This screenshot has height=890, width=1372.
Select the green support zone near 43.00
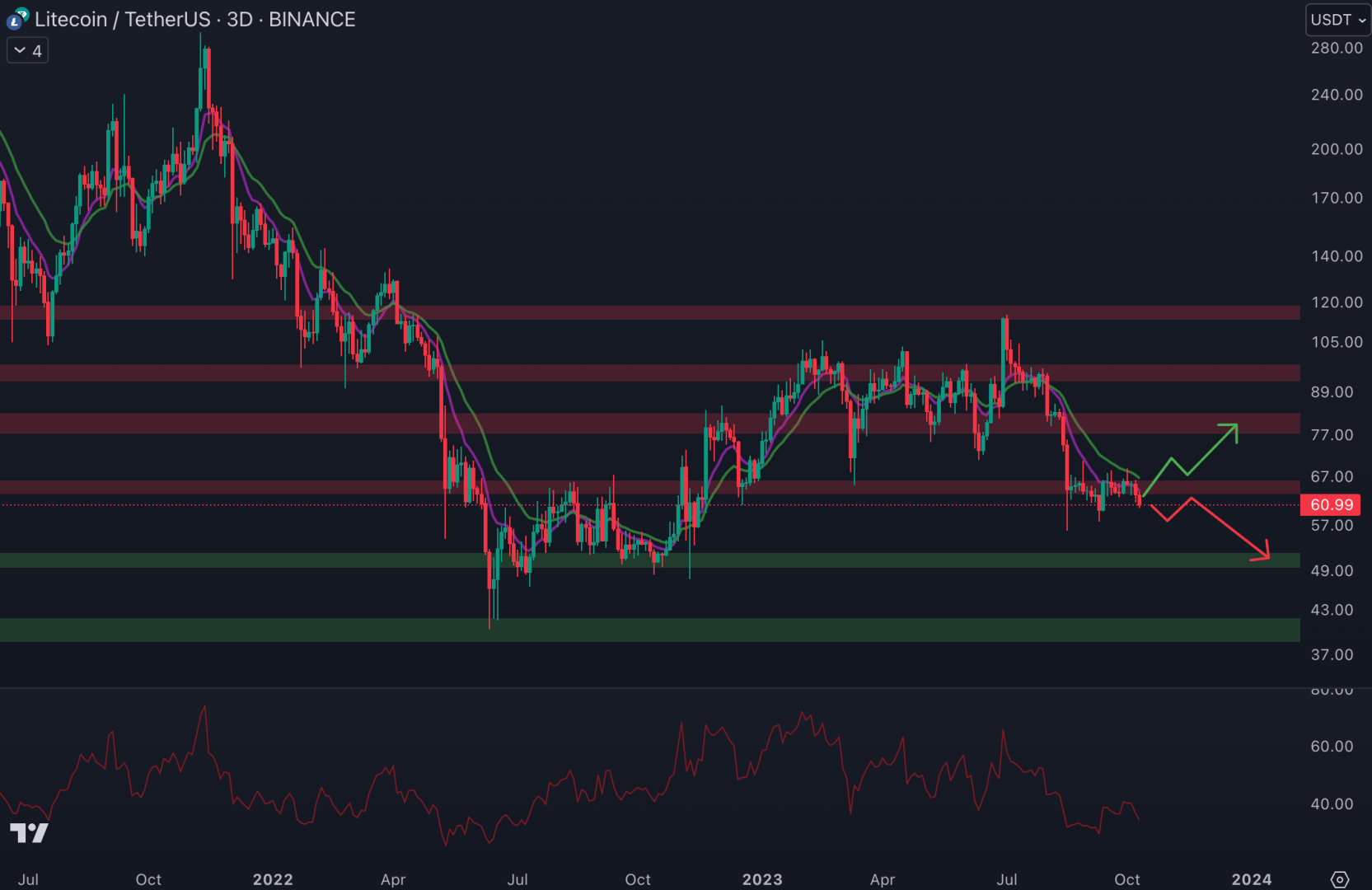coord(650,630)
